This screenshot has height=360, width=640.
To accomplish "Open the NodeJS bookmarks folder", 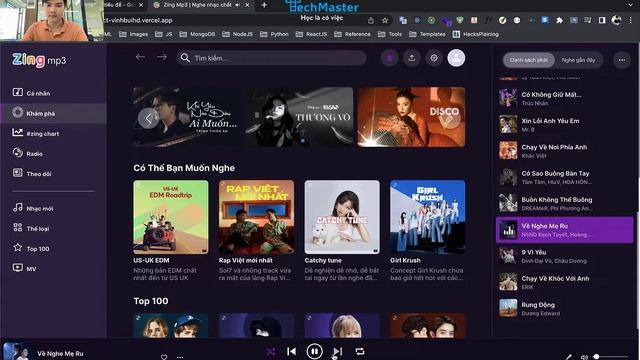I will point(238,34).
